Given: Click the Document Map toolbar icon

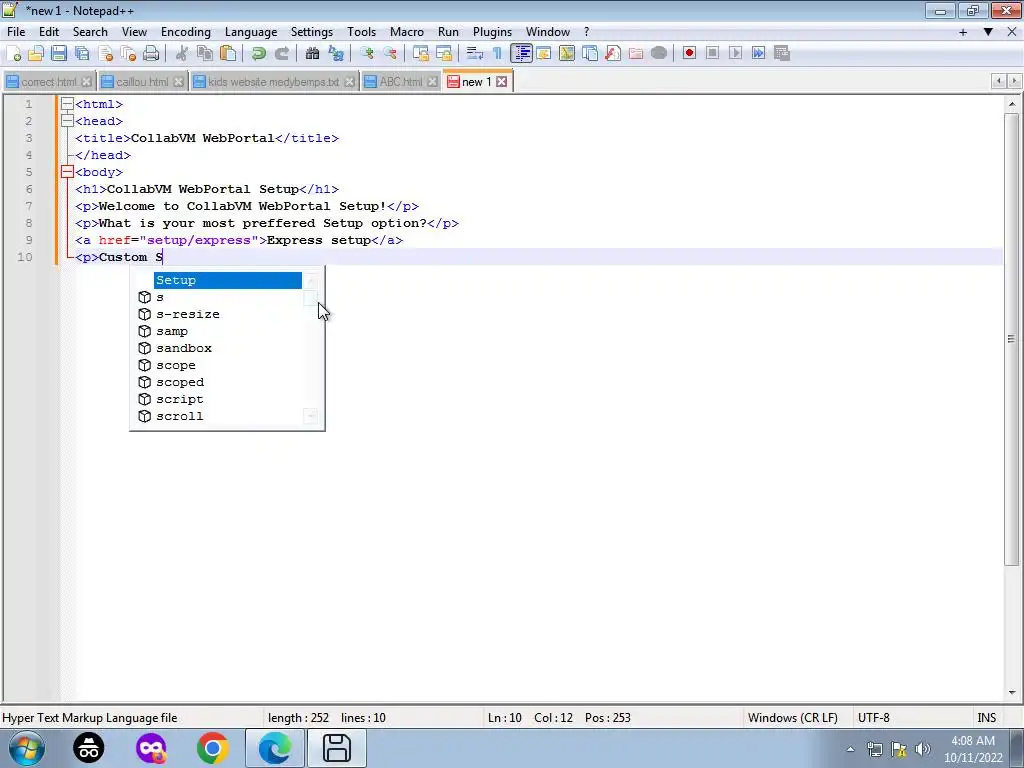Looking at the screenshot, I should [567, 54].
